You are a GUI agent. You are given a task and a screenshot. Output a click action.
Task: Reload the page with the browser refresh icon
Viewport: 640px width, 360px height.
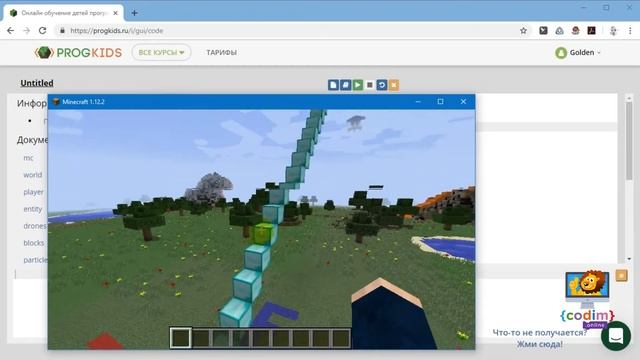(42, 31)
